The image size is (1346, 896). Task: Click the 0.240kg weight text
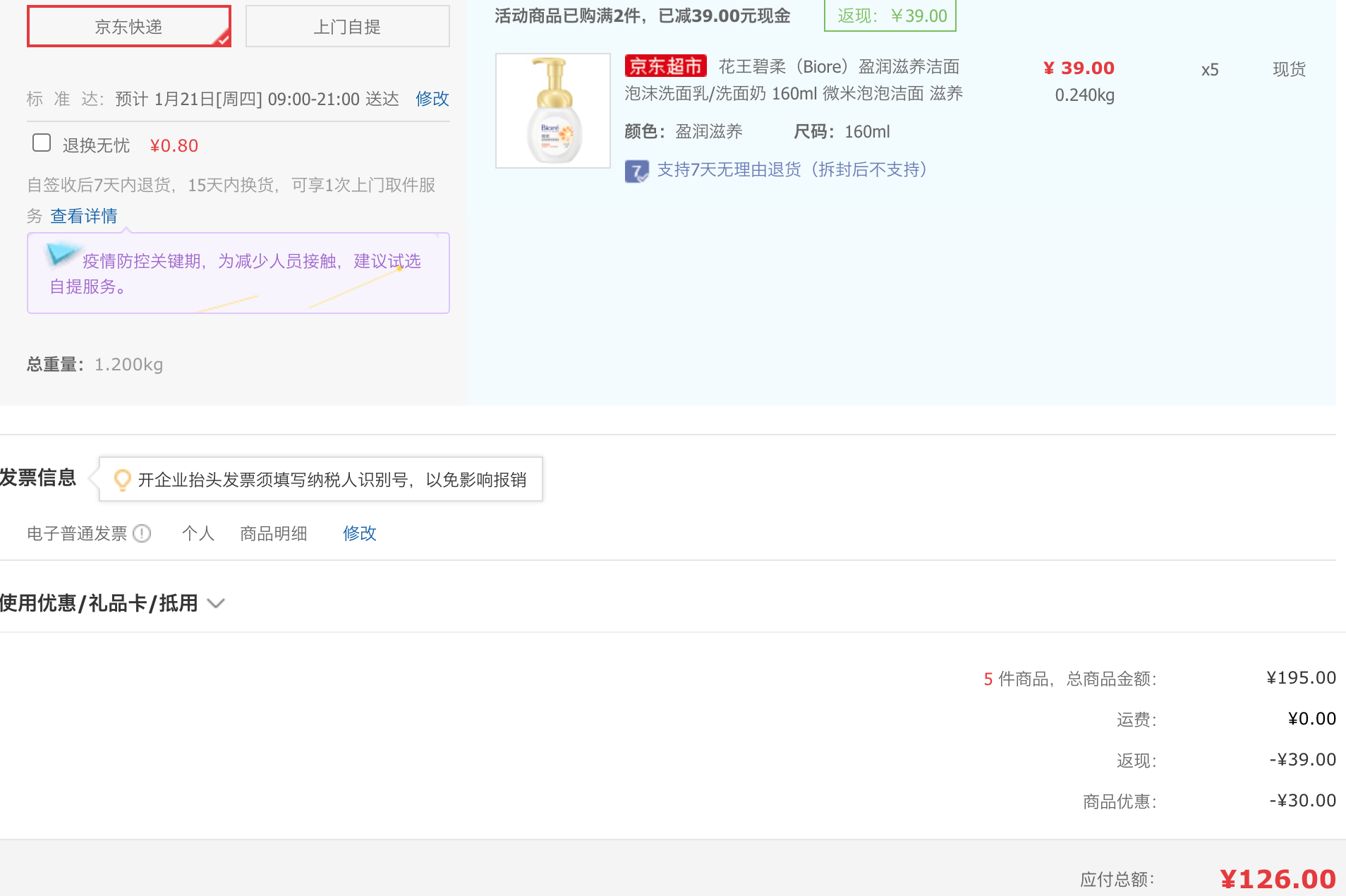(x=1085, y=95)
